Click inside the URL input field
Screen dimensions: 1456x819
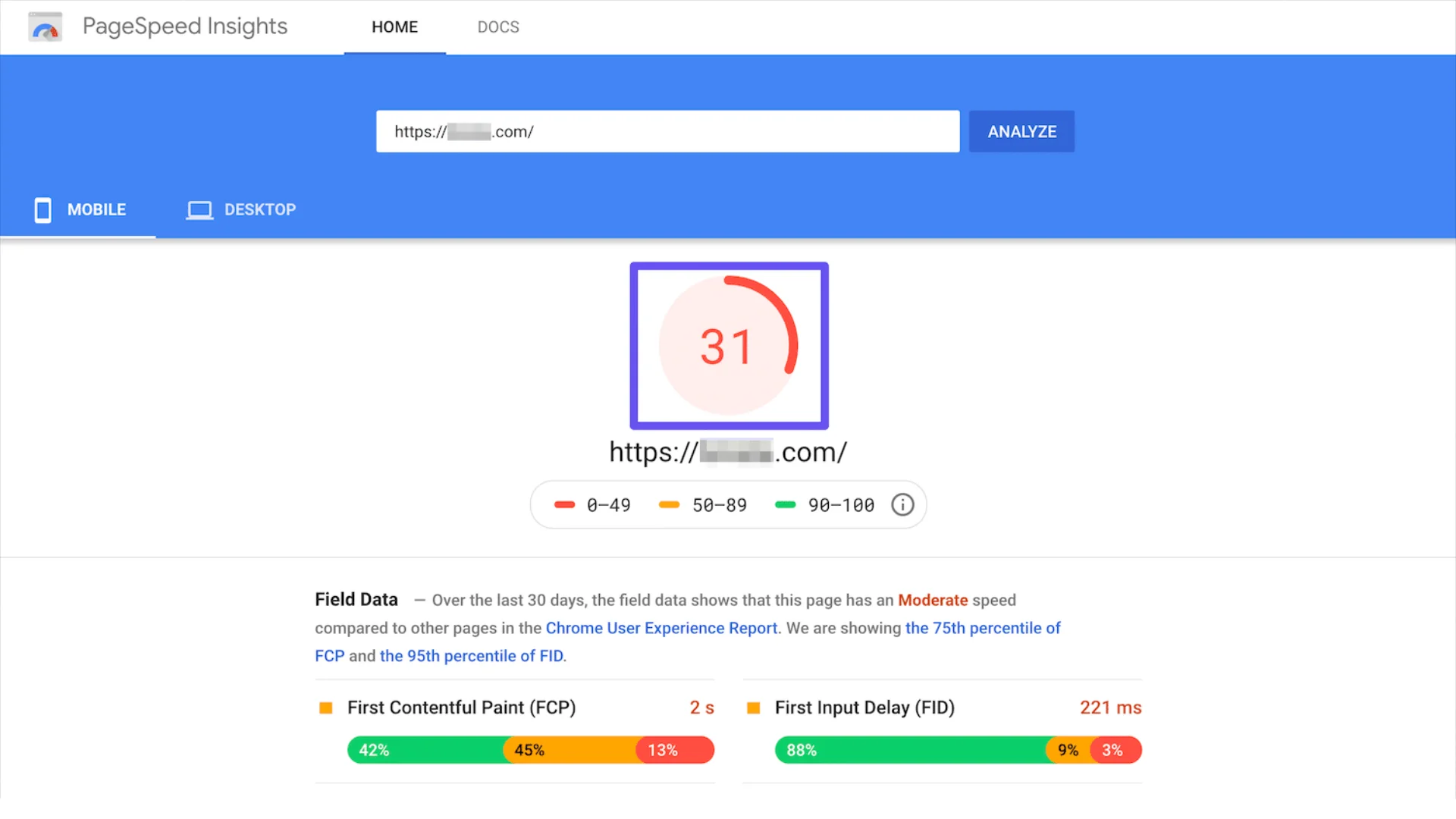click(x=667, y=131)
